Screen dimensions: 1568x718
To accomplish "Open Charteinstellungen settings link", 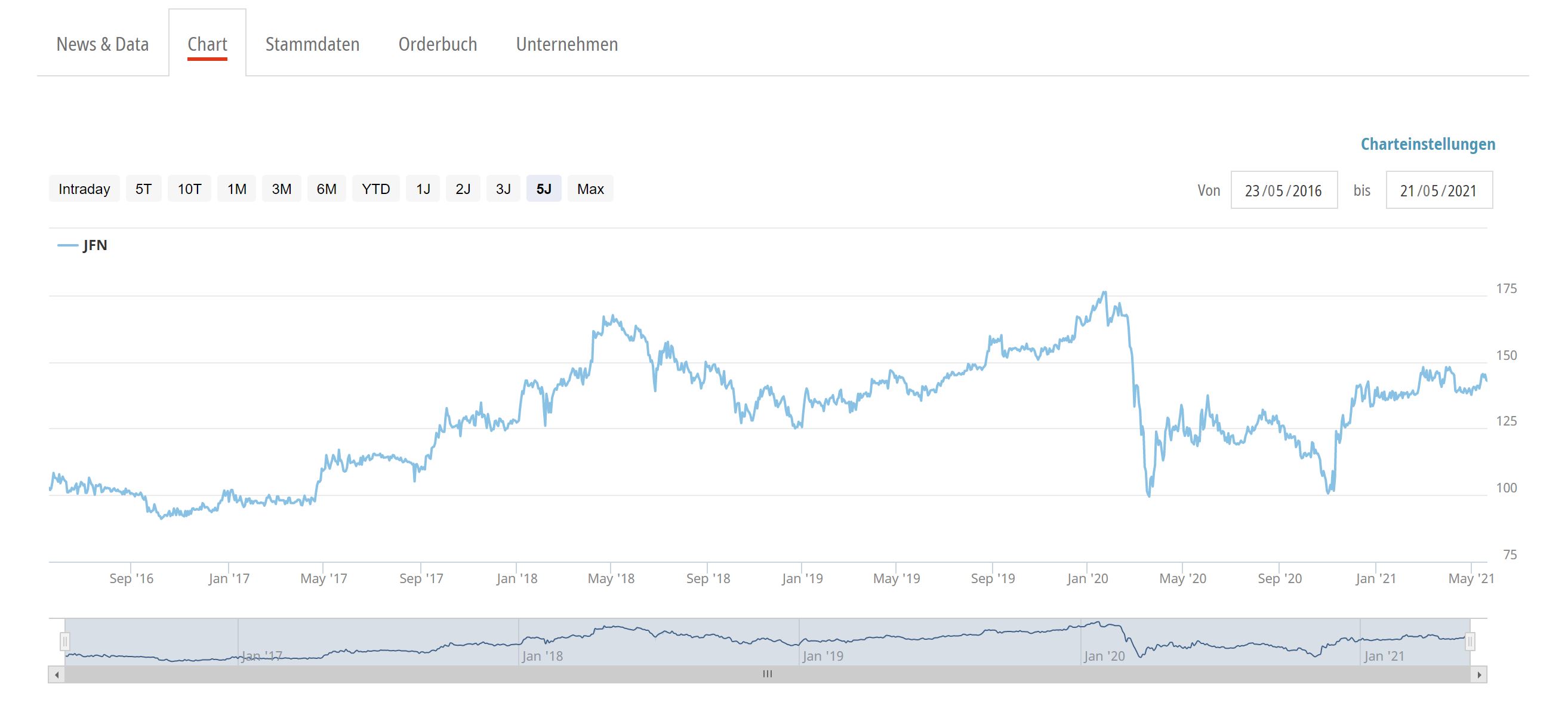I will click(x=1427, y=144).
